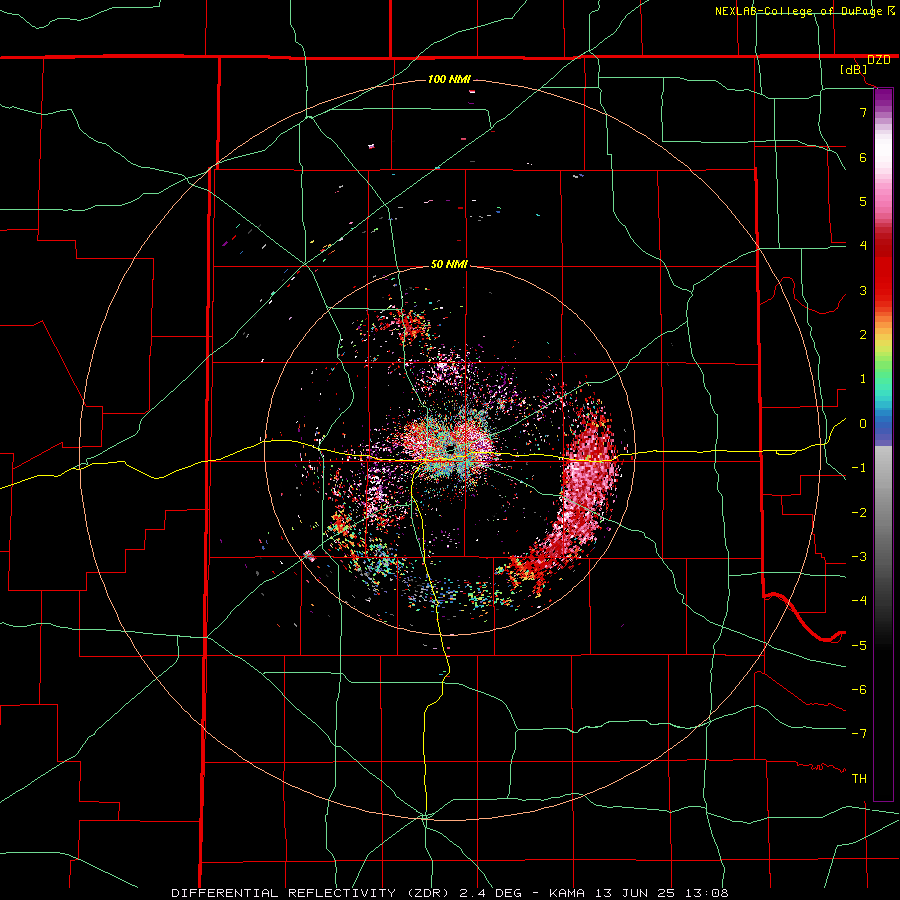Click the 50 NMI range ring label
The image size is (900, 900).
449,264
